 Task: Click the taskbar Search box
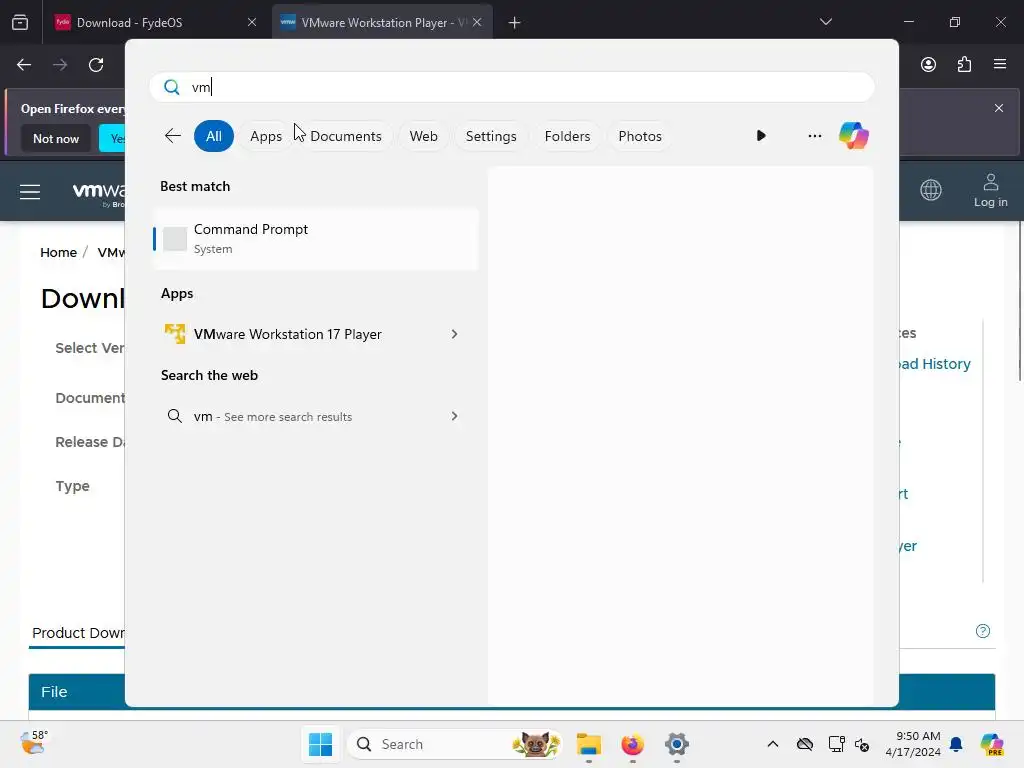(456, 744)
